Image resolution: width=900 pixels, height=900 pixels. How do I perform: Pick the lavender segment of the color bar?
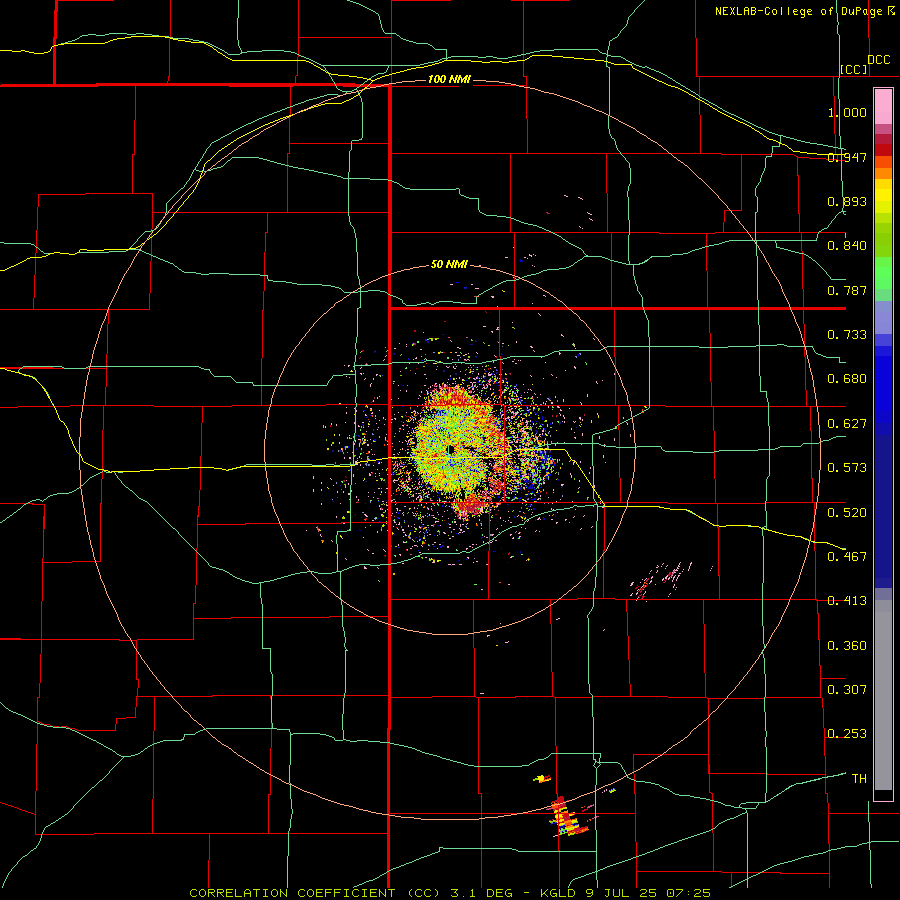883,318
